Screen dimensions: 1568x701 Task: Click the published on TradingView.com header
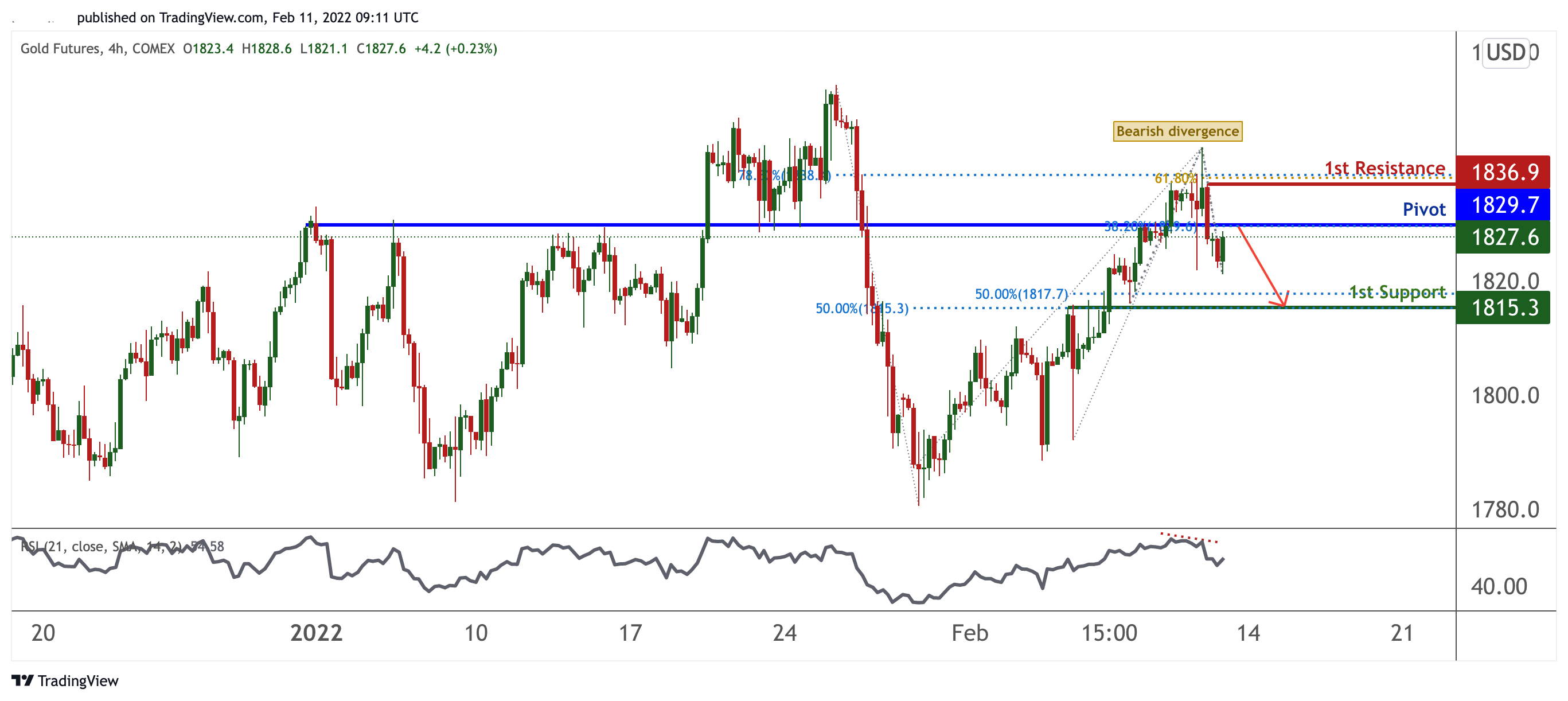(x=248, y=18)
